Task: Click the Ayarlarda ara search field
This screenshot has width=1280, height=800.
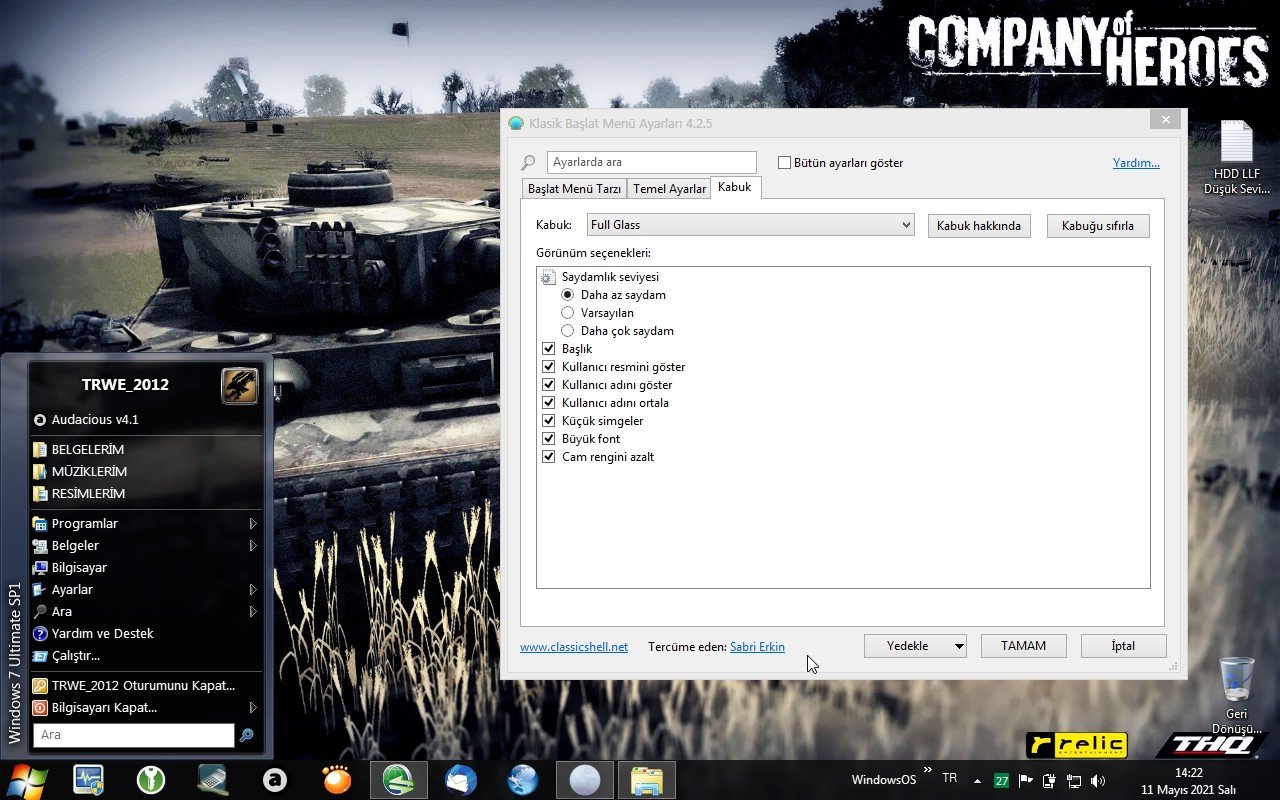Action: point(652,162)
